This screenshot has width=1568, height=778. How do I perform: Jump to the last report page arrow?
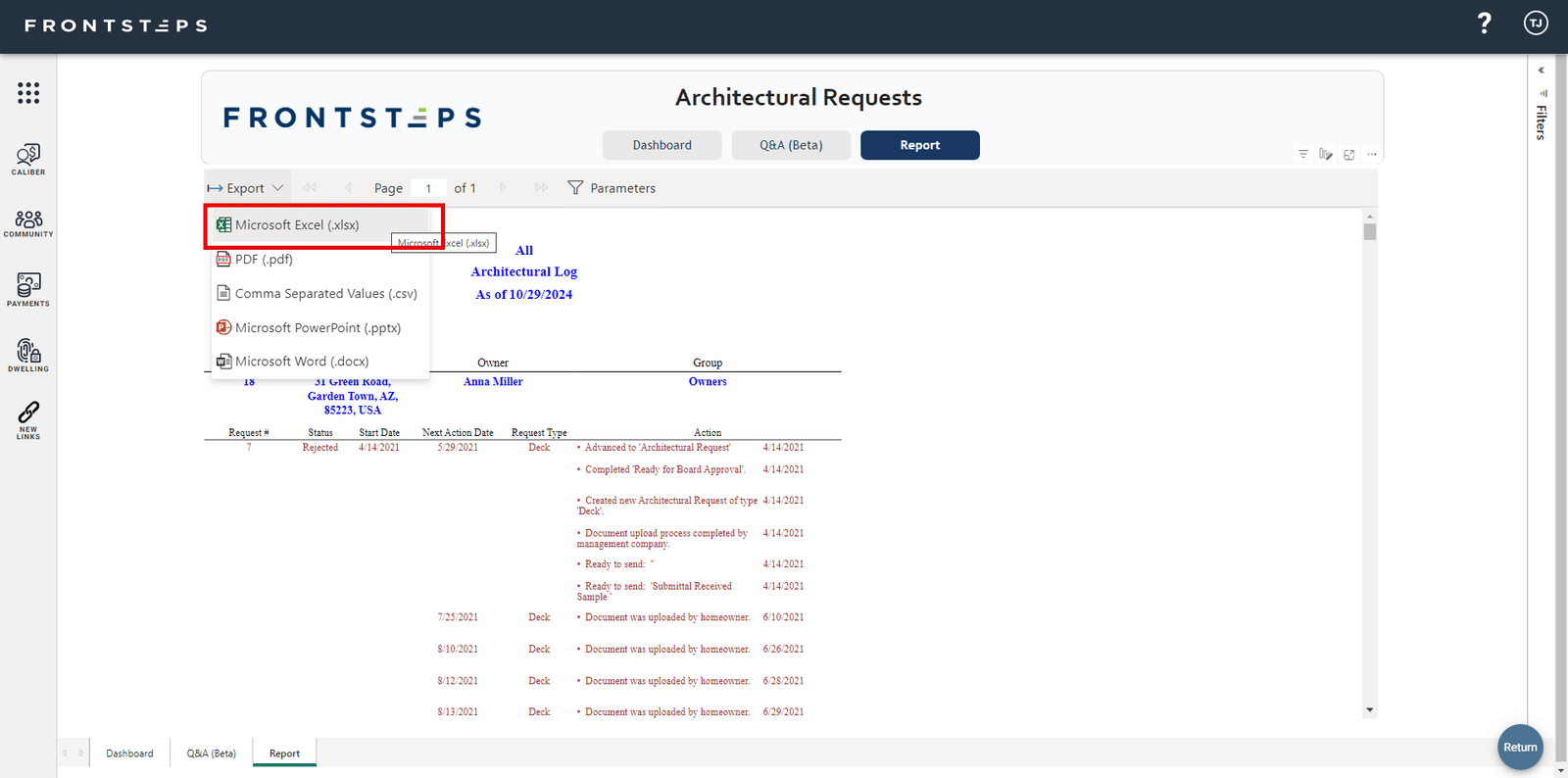pos(541,188)
